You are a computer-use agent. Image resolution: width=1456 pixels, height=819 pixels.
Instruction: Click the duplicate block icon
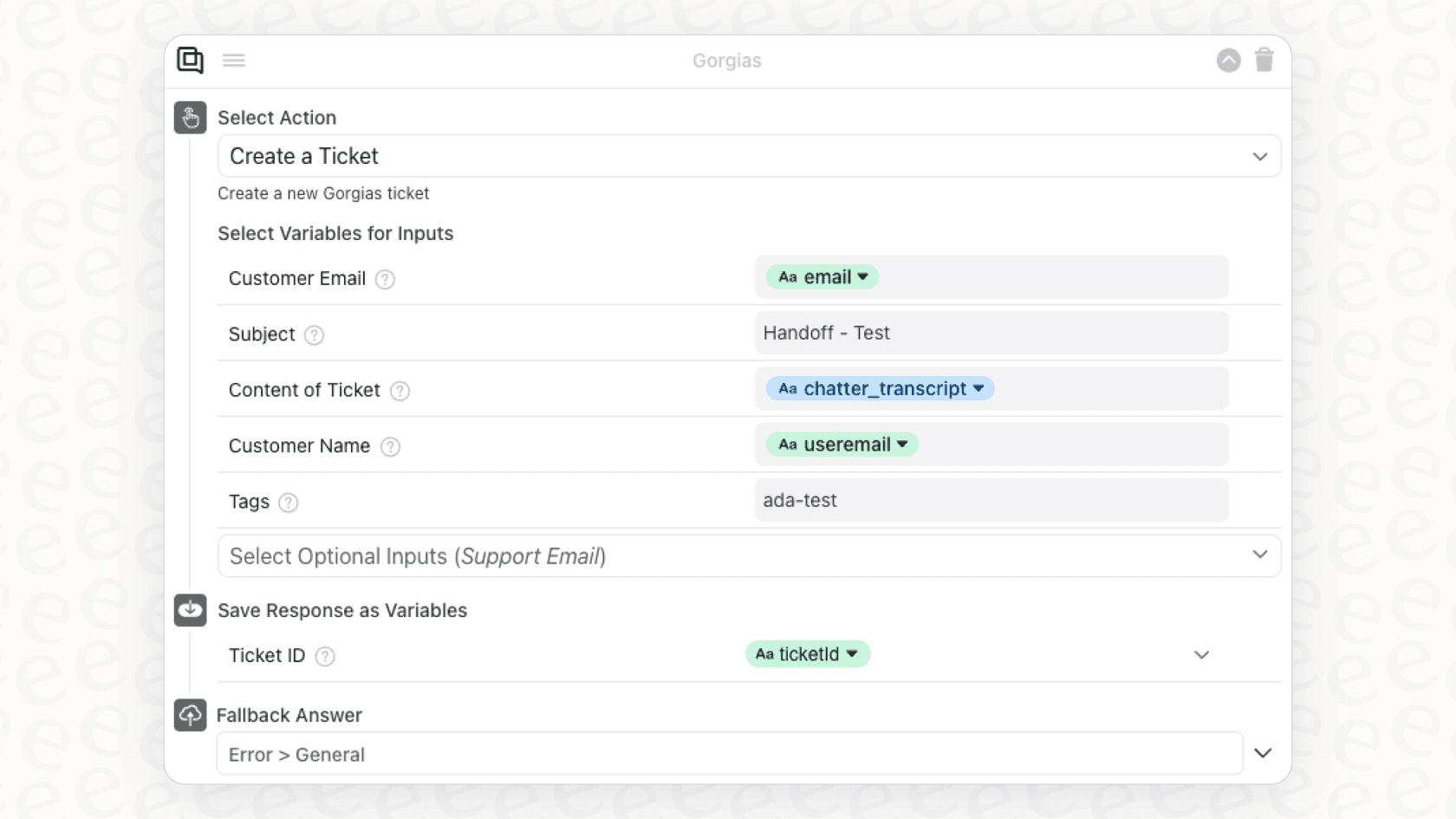tap(190, 60)
